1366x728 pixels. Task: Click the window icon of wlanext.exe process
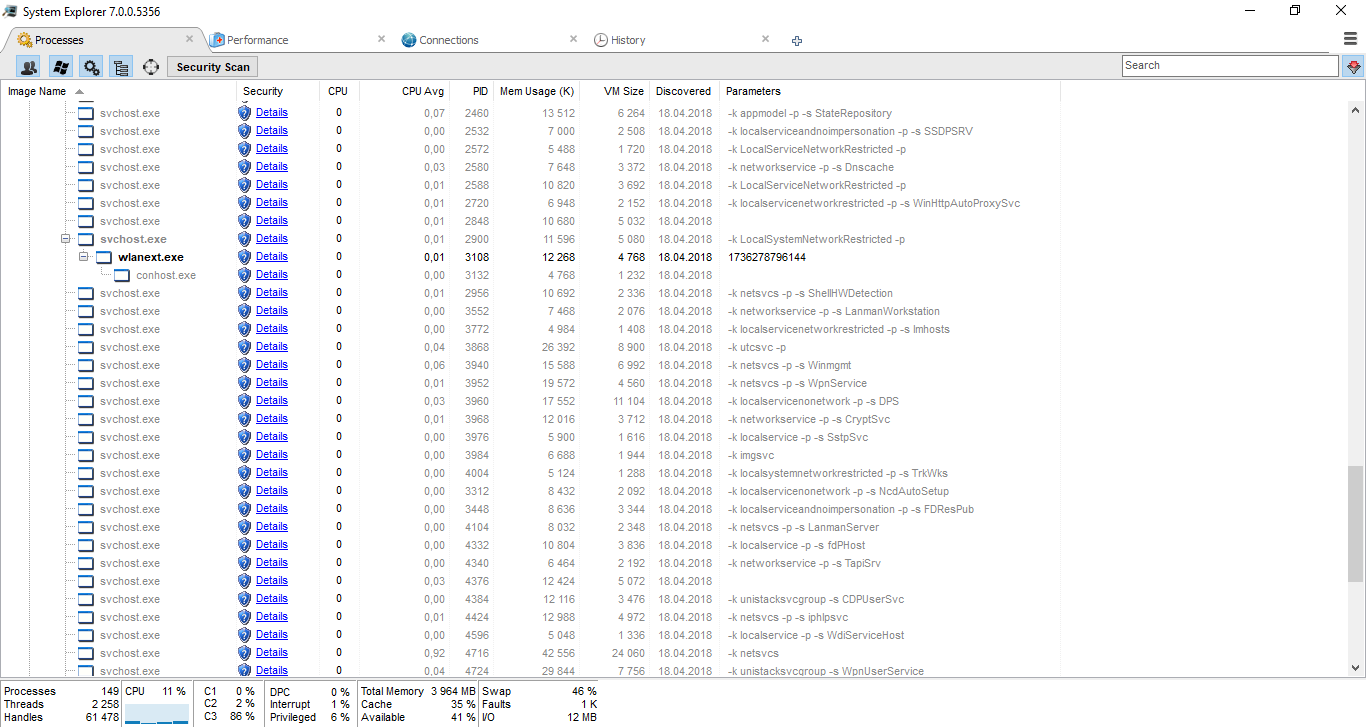tap(104, 257)
